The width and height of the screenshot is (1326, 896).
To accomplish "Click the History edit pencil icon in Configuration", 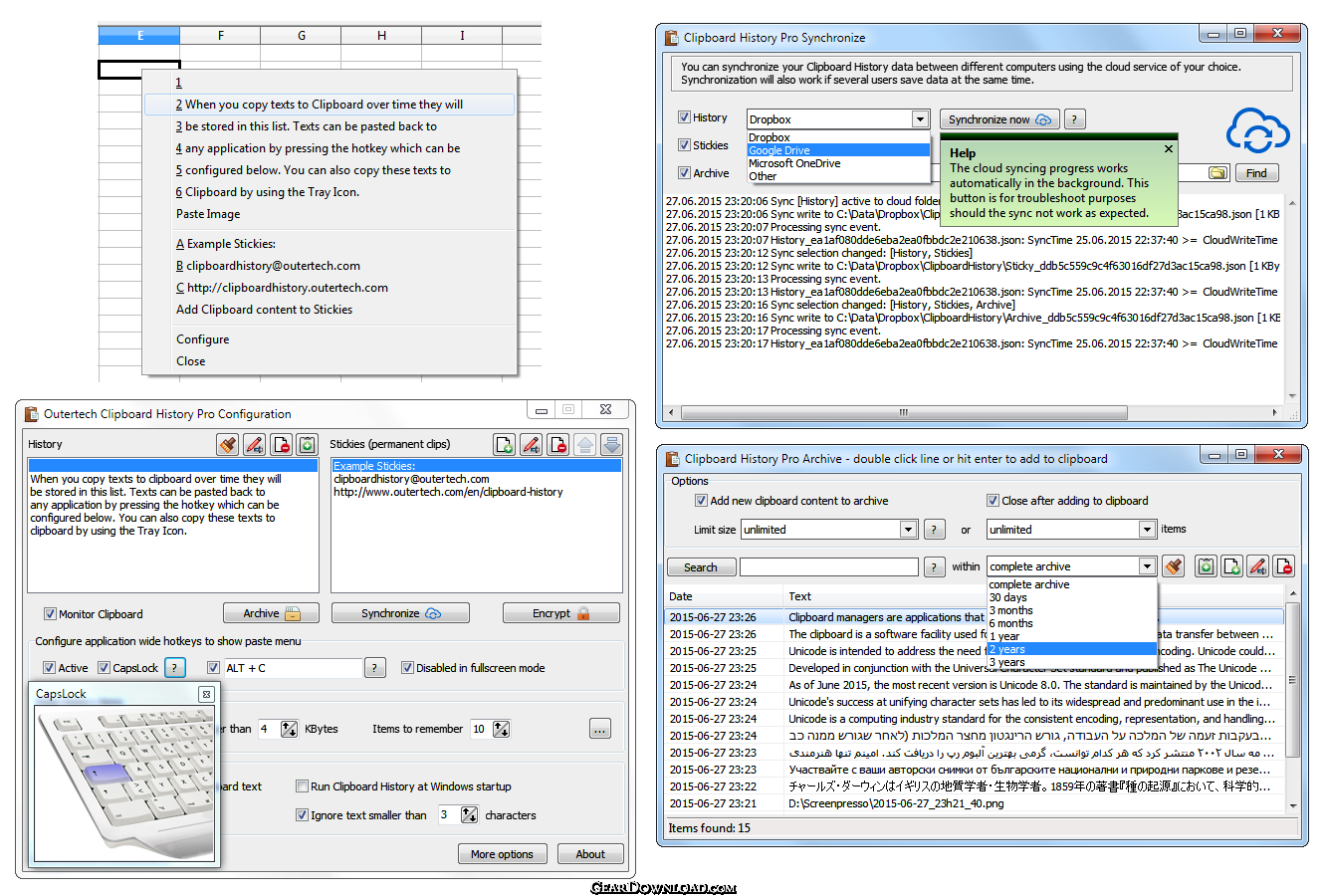I will tap(255, 444).
